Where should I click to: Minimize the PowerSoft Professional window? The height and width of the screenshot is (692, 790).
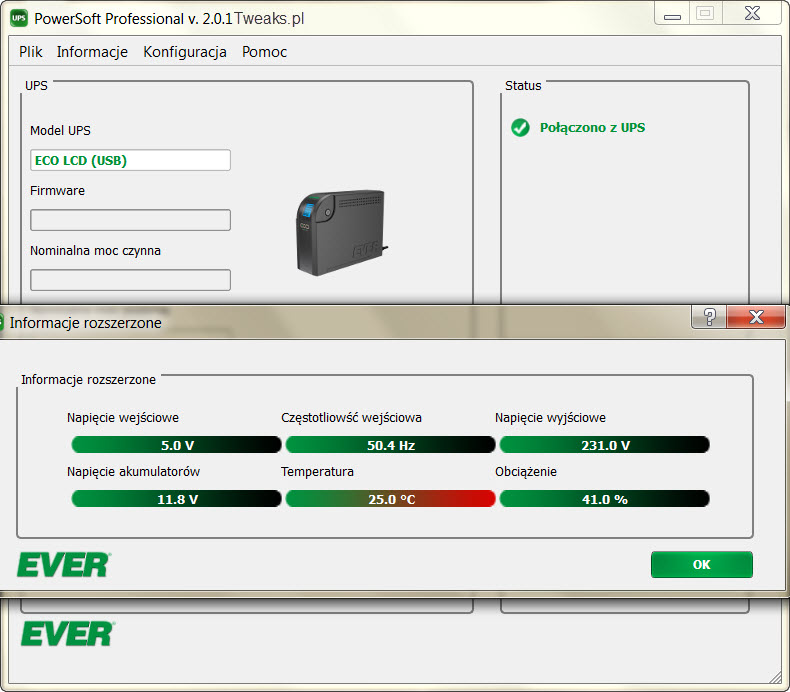pyautogui.click(x=672, y=14)
